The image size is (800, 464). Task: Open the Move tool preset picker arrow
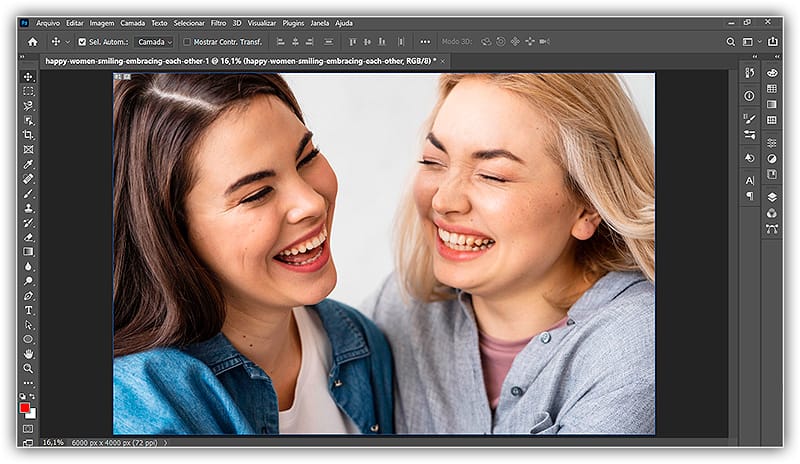[x=67, y=42]
